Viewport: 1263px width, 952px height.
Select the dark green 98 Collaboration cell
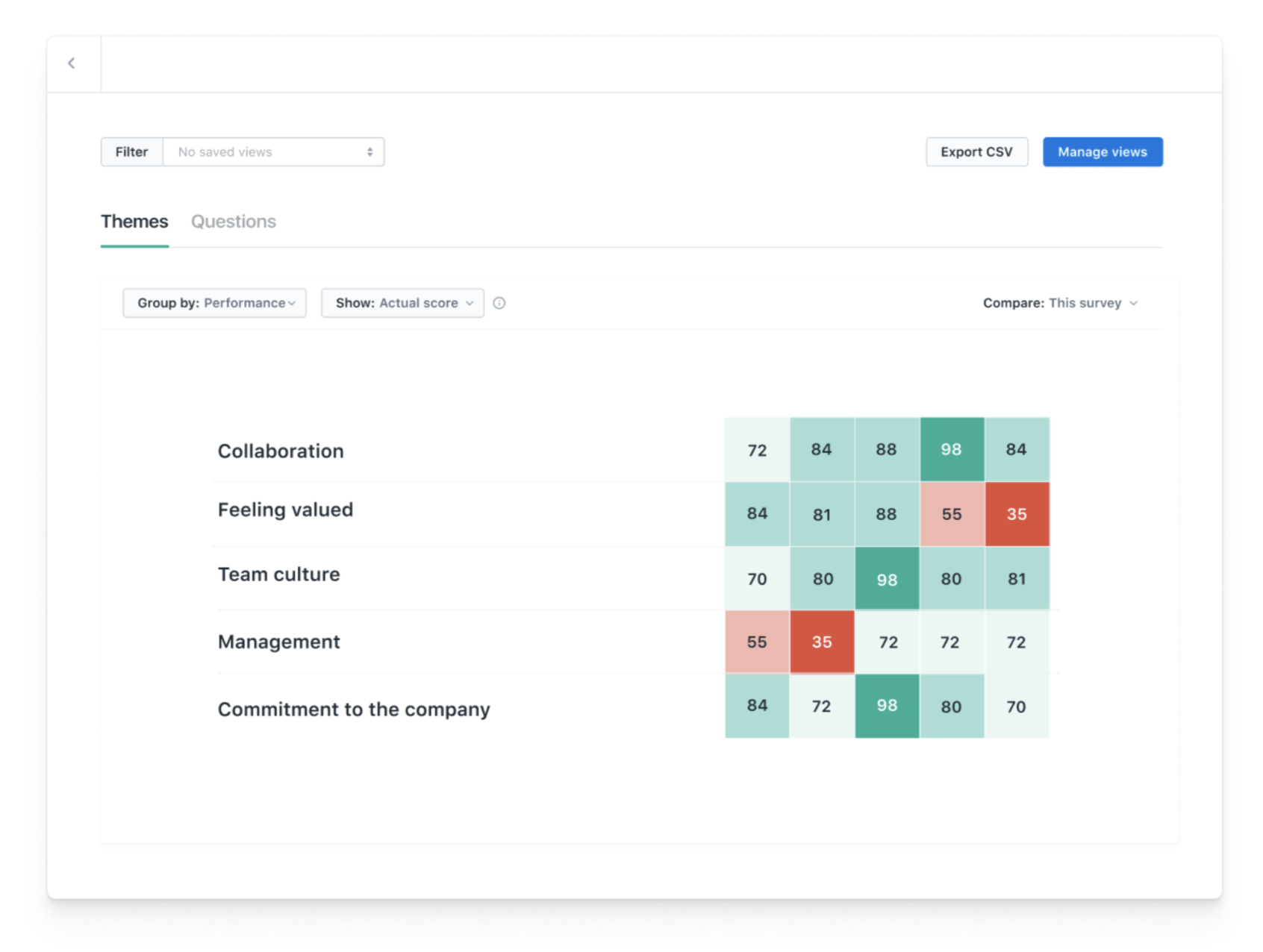click(x=952, y=450)
